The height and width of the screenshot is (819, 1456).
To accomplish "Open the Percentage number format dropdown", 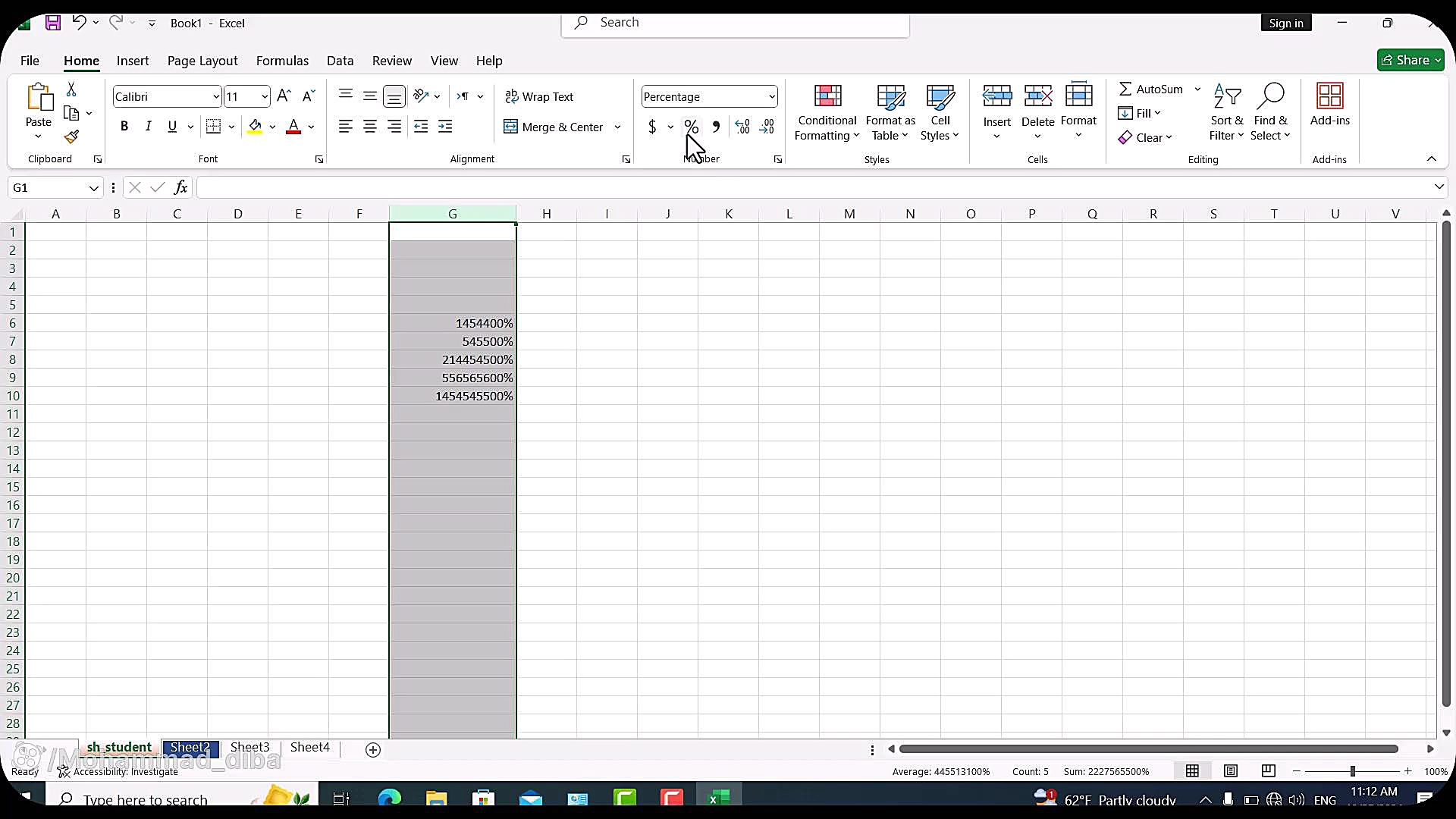I will (771, 97).
